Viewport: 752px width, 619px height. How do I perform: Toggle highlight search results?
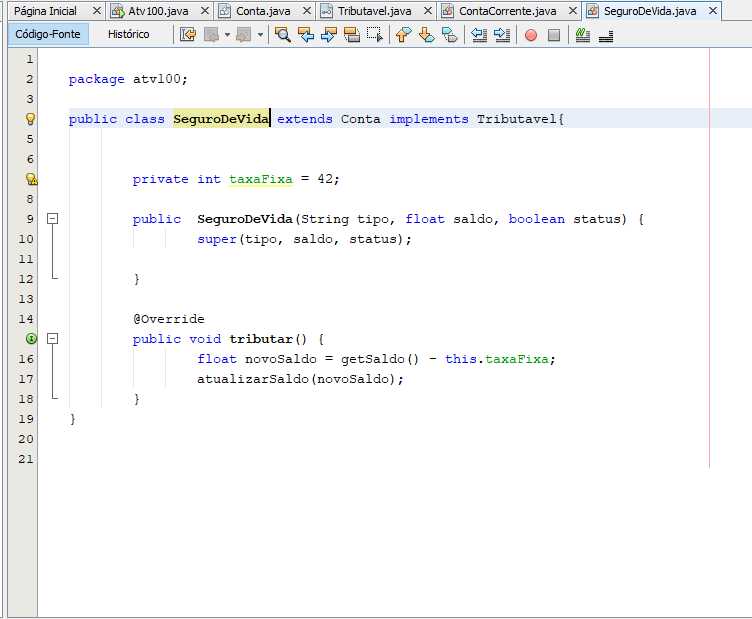click(x=352, y=35)
